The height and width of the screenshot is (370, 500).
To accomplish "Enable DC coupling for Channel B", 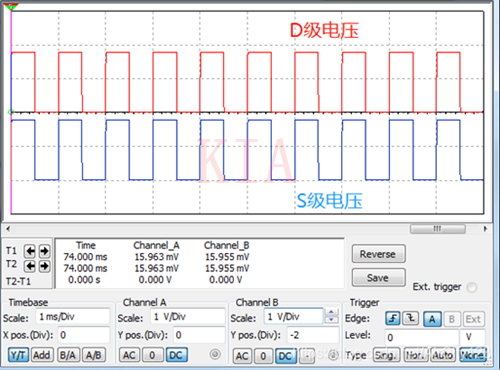I will 285,356.
